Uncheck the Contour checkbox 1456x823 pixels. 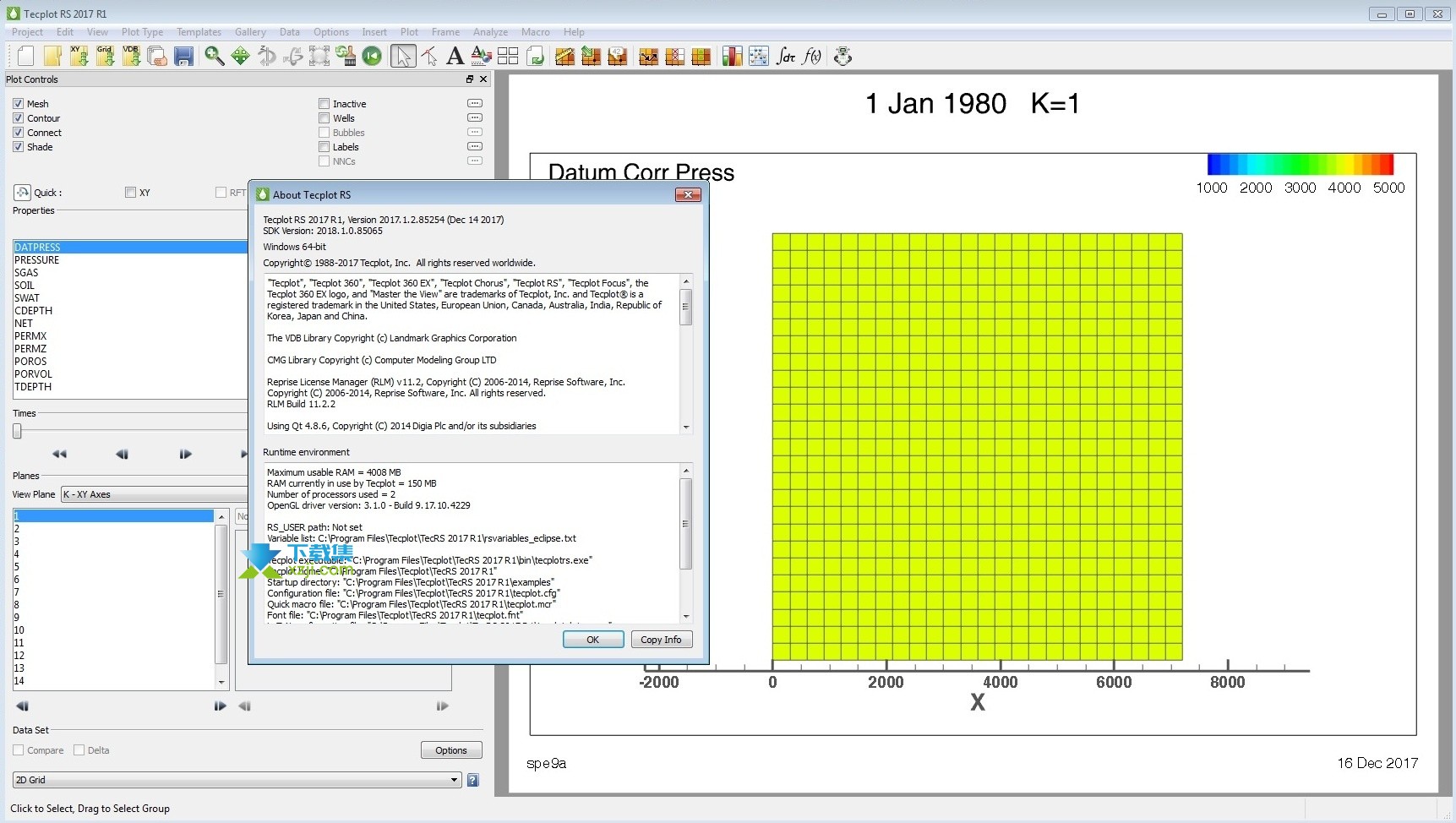[x=18, y=118]
